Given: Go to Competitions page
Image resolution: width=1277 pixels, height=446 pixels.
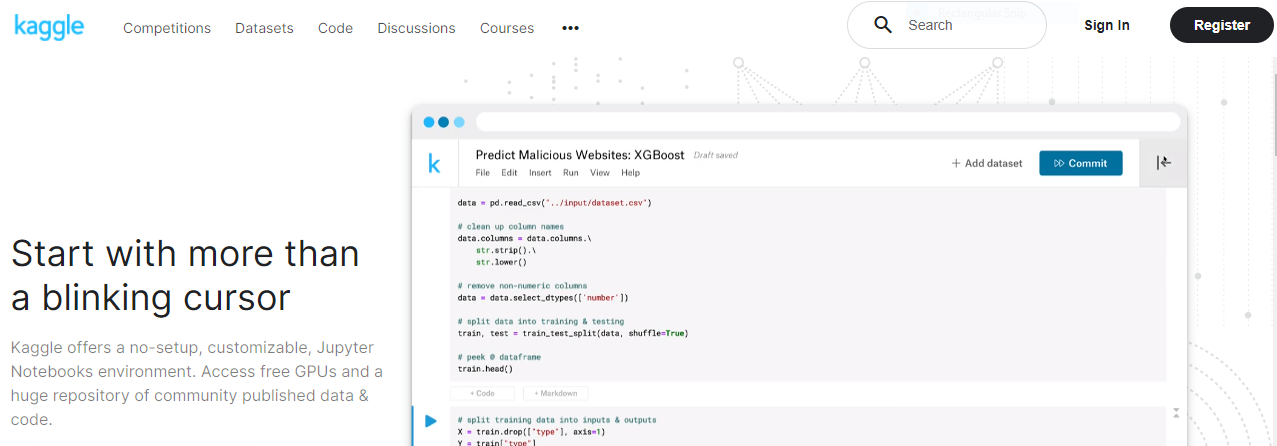Looking at the screenshot, I should (167, 28).
